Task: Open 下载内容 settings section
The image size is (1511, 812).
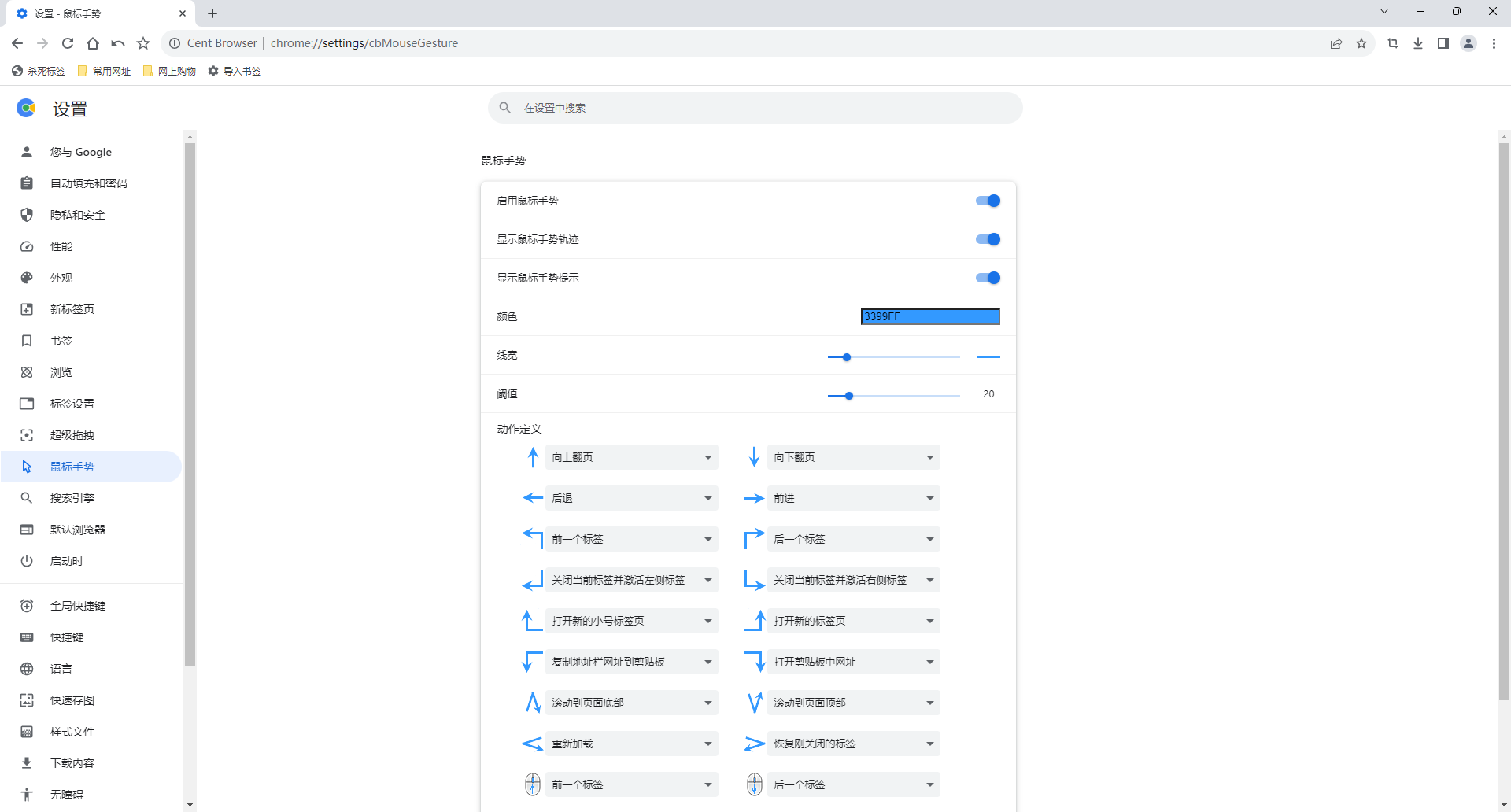Action: (91, 763)
